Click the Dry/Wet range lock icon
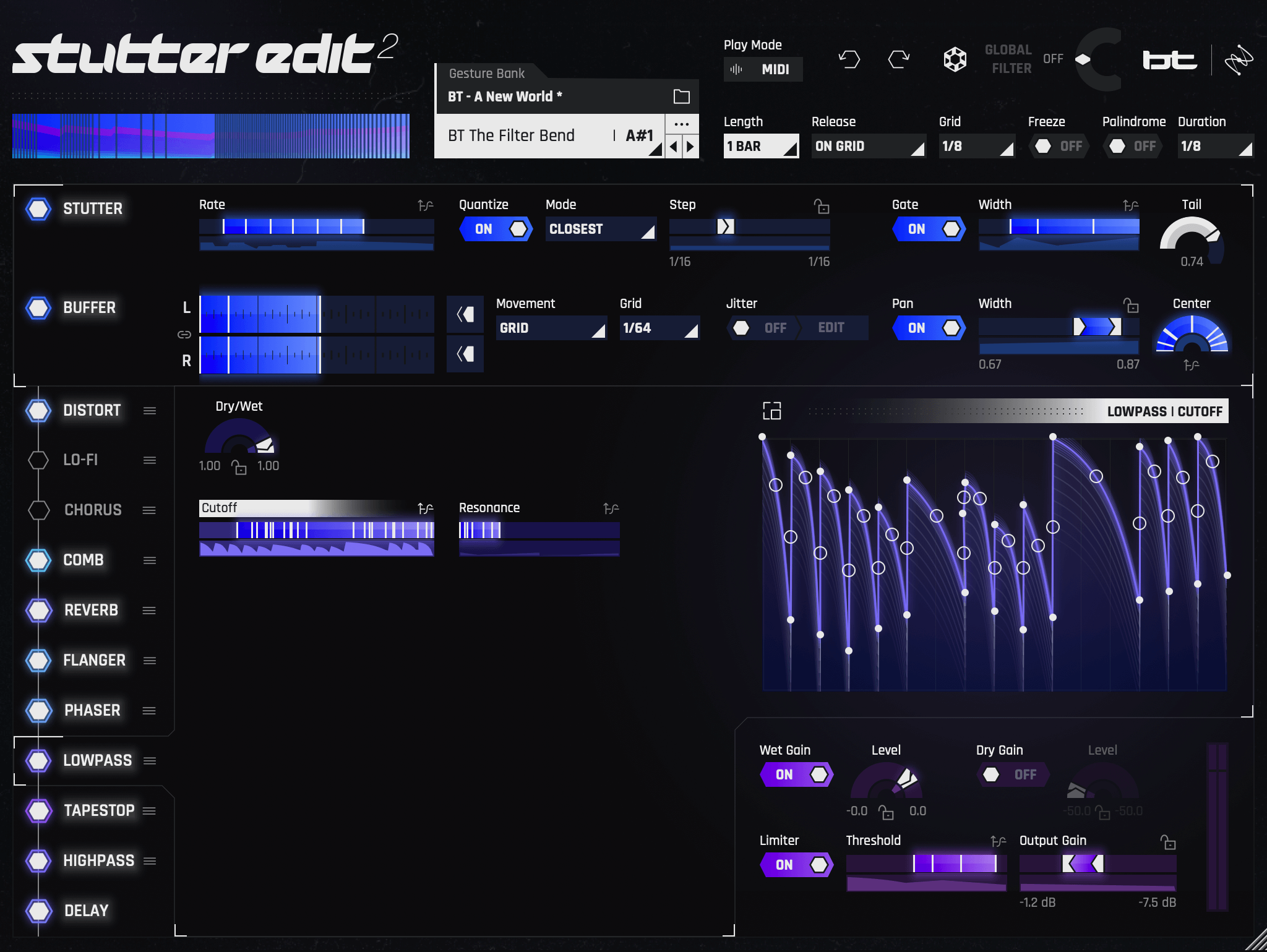 (x=239, y=467)
